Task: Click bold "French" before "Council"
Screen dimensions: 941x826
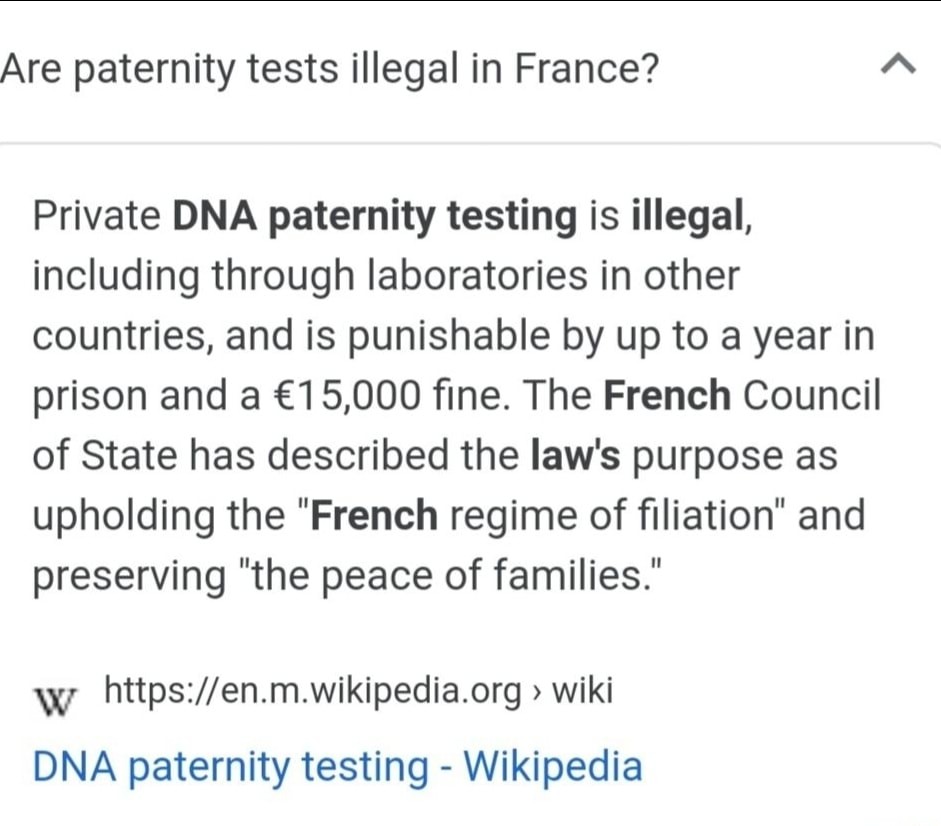Action: click(x=667, y=396)
